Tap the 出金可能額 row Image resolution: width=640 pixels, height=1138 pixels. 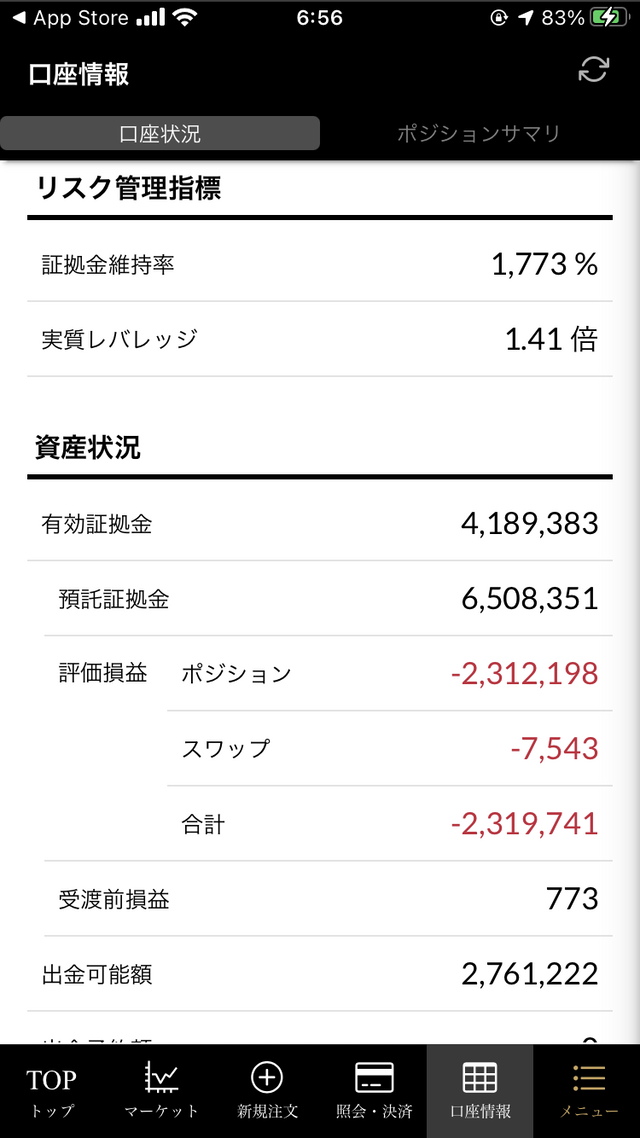[x=320, y=974]
